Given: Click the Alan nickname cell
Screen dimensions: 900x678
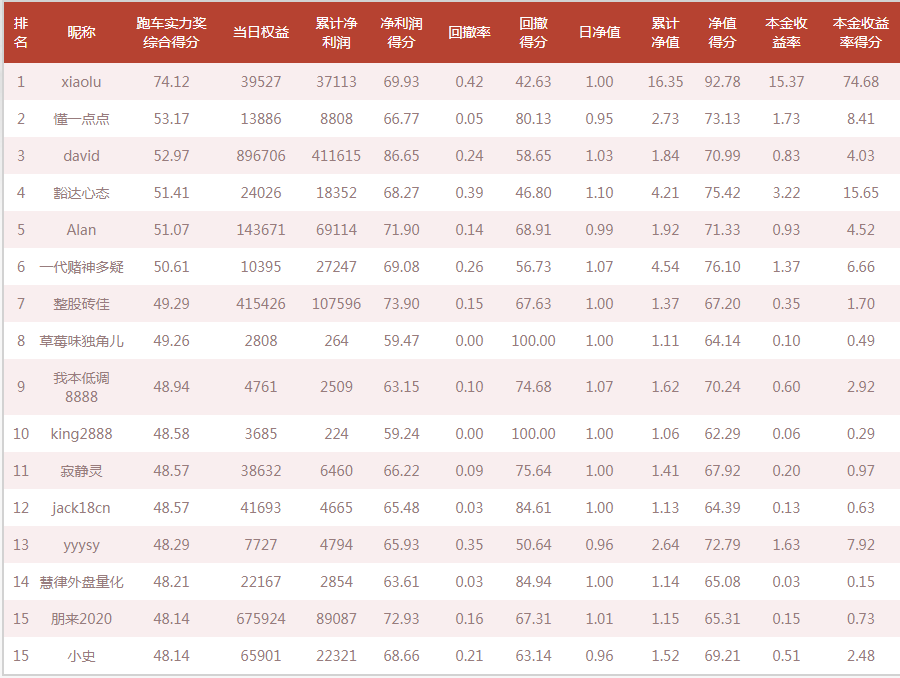Looking at the screenshot, I should click(x=81, y=230).
